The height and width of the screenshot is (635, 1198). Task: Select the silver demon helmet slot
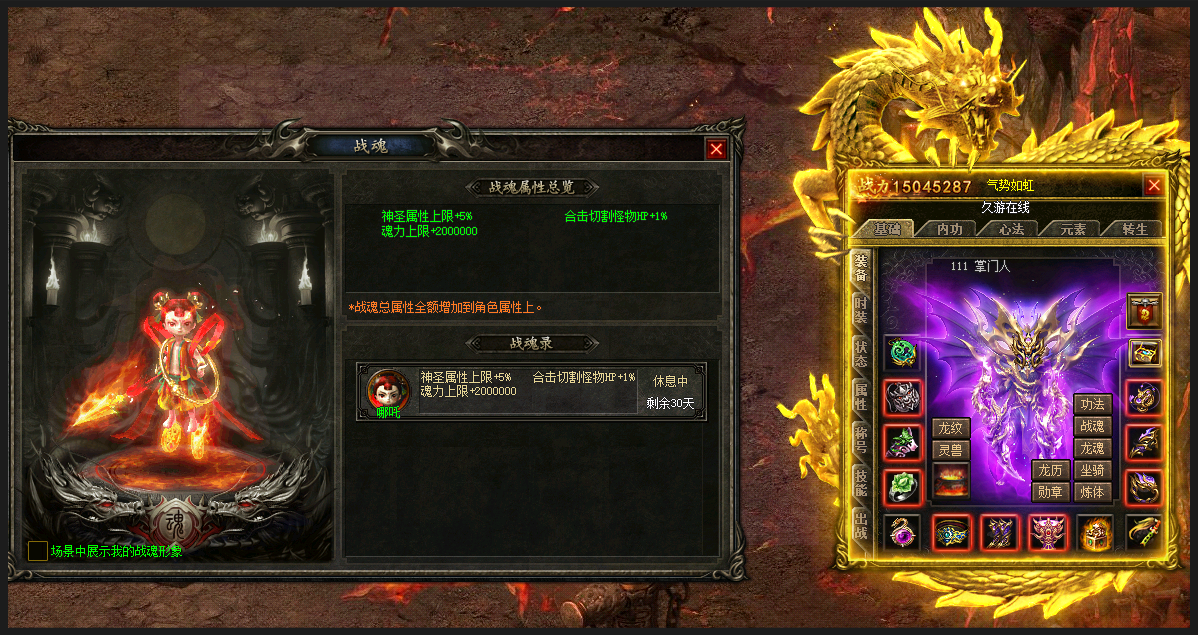903,398
